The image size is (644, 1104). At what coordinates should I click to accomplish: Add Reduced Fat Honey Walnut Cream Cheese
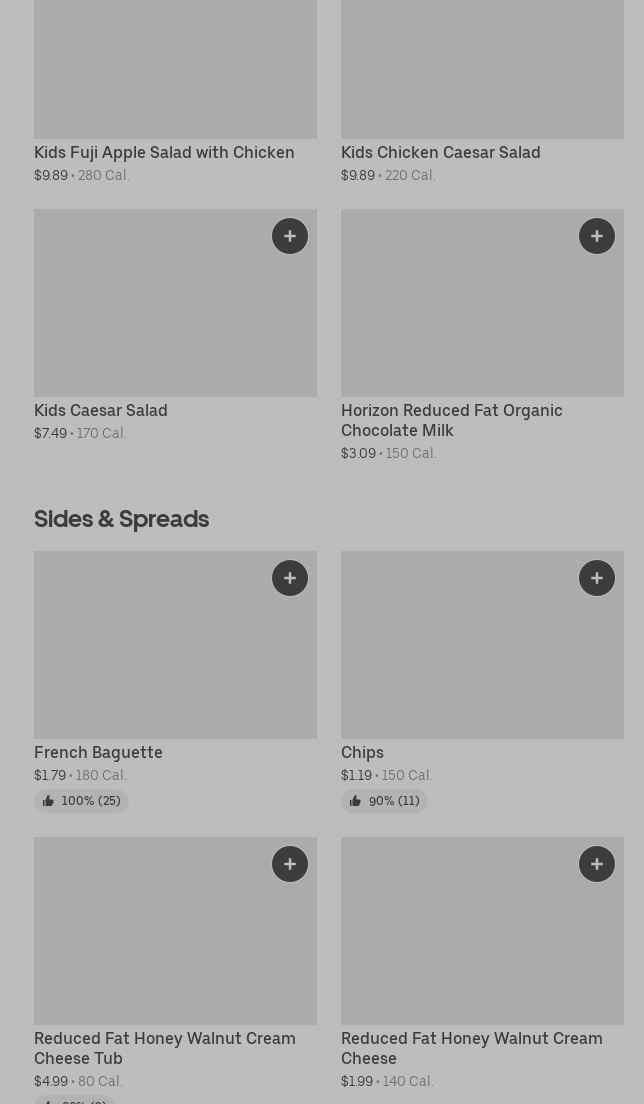pyautogui.click(x=597, y=864)
